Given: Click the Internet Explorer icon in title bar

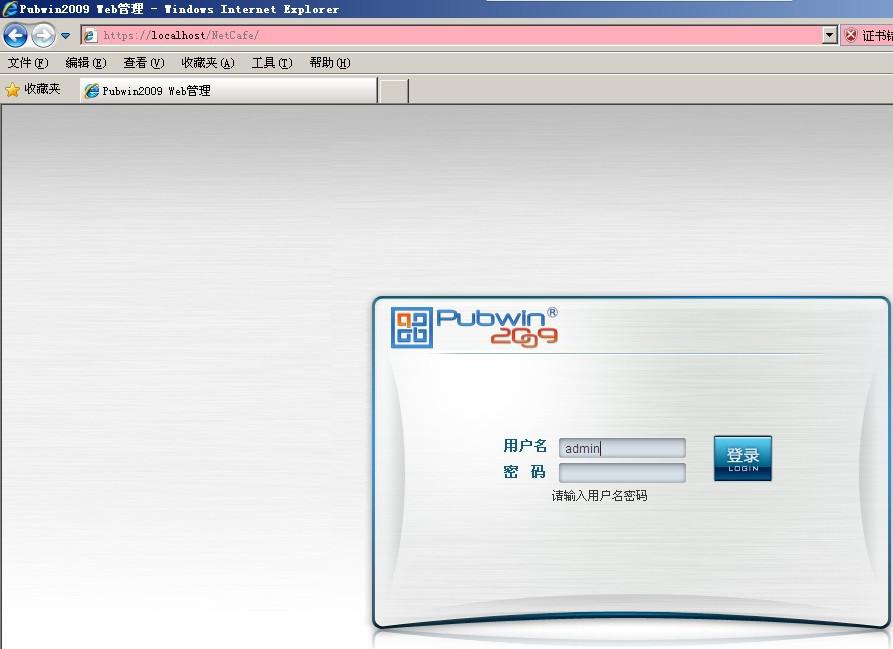Looking at the screenshot, I should tap(9, 9).
